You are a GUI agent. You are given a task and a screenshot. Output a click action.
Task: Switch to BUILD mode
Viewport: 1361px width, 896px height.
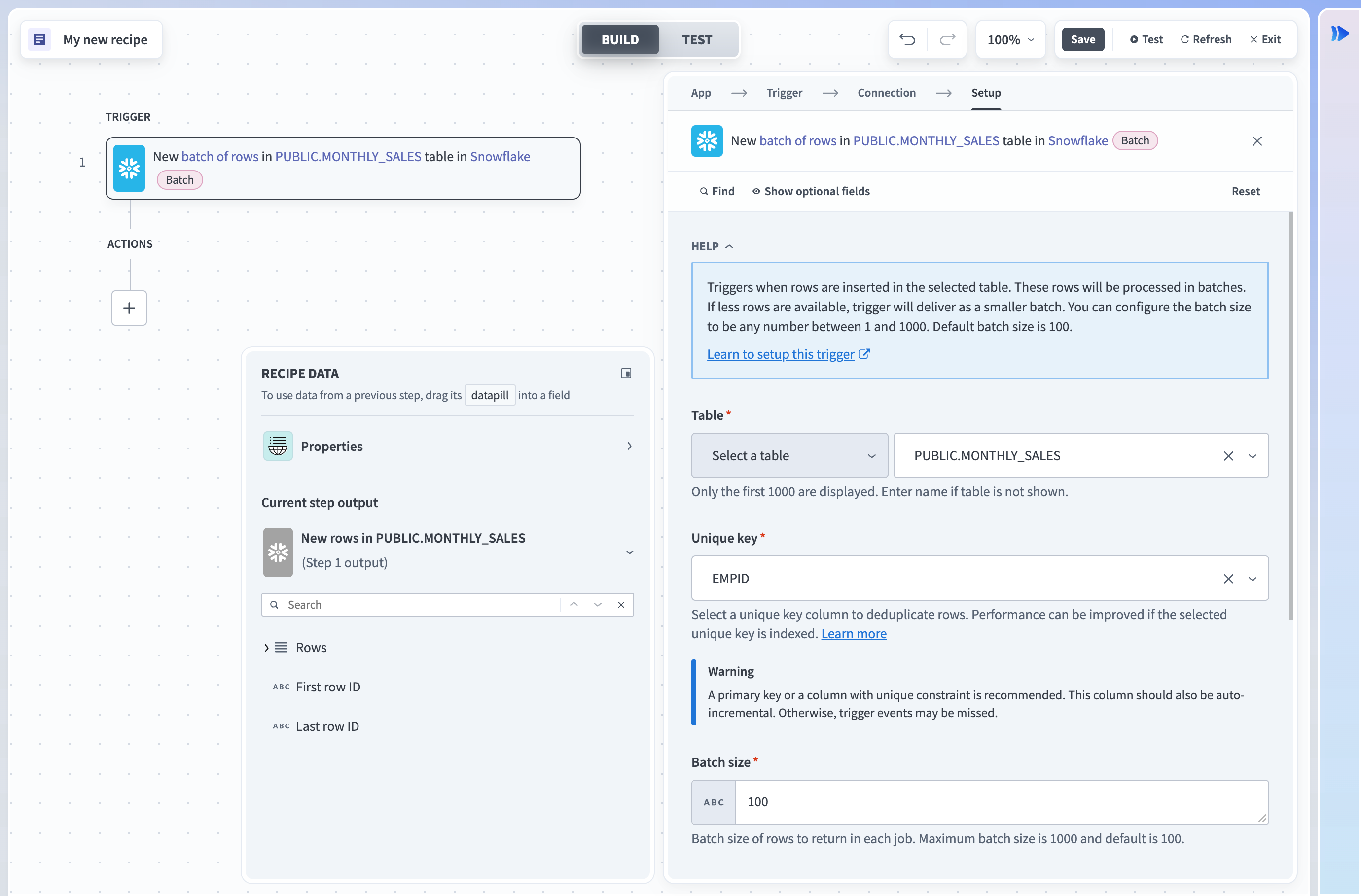tap(620, 39)
